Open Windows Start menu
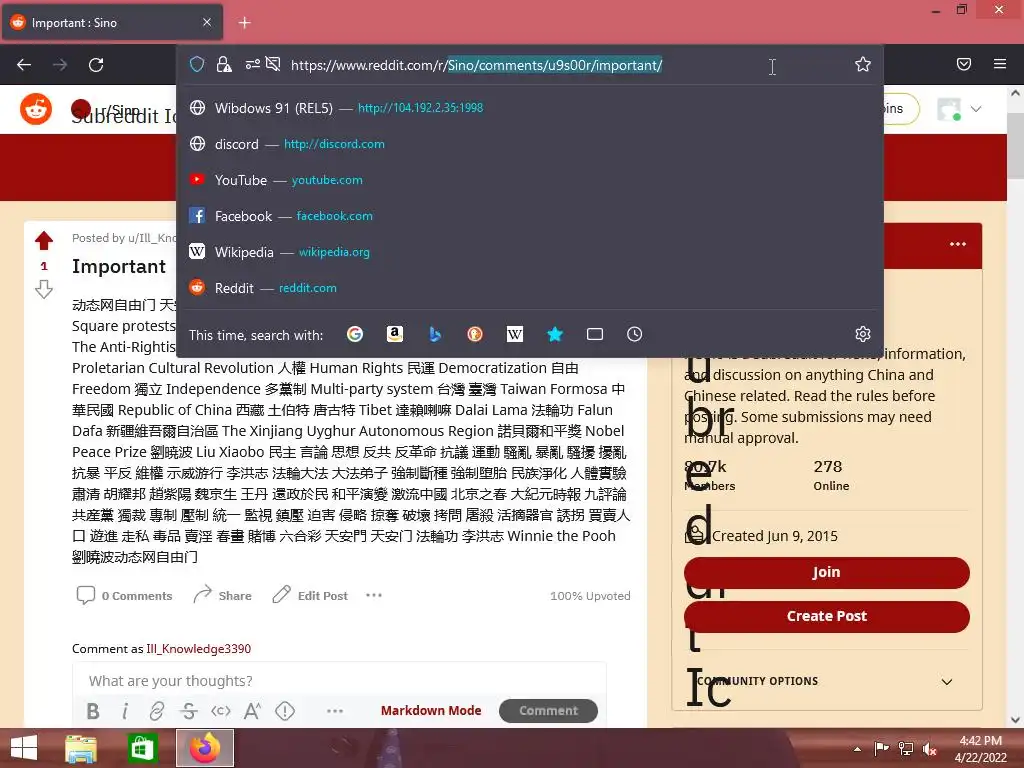 click(24, 748)
